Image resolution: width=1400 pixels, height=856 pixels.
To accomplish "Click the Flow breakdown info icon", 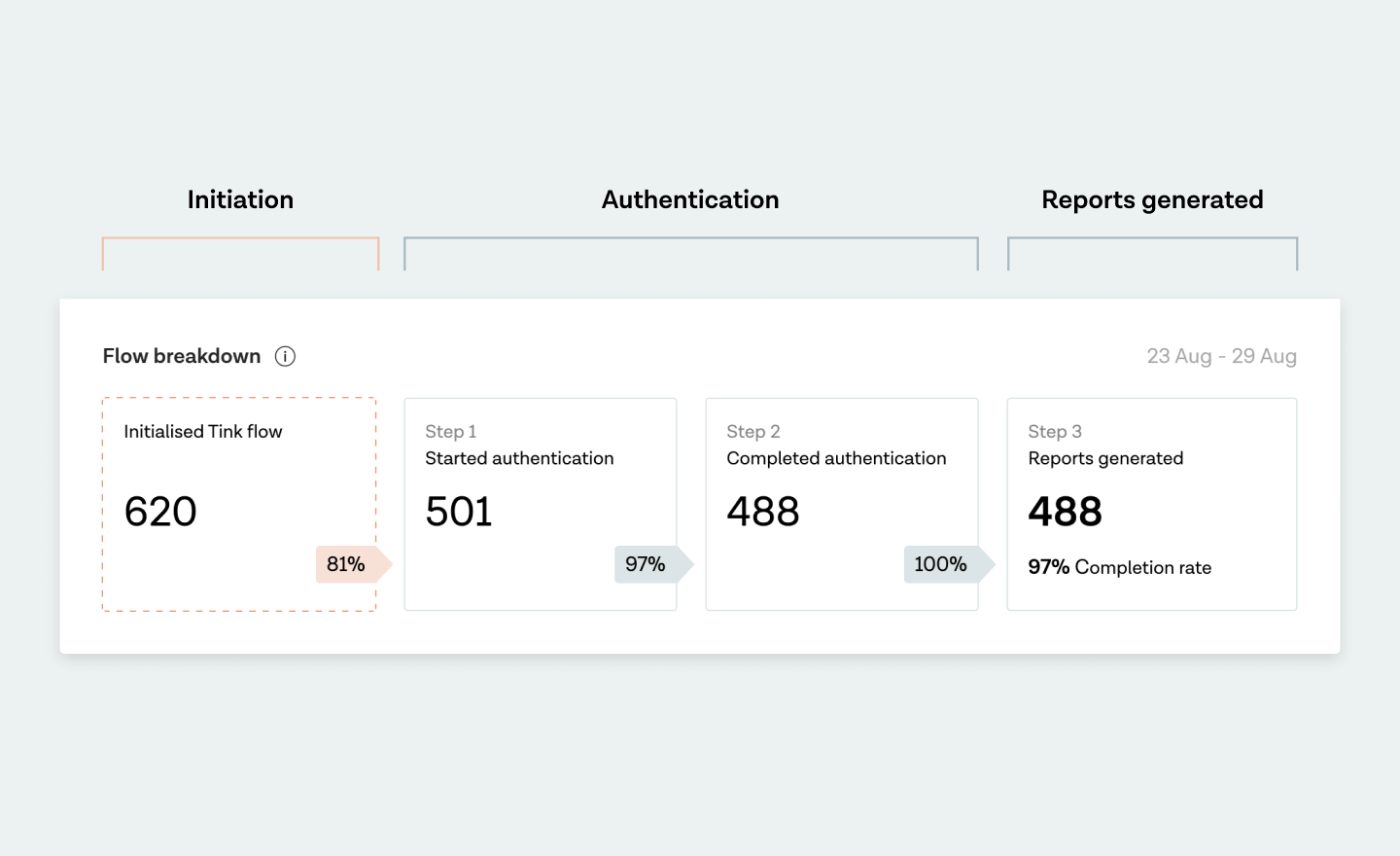I will [x=285, y=356].
